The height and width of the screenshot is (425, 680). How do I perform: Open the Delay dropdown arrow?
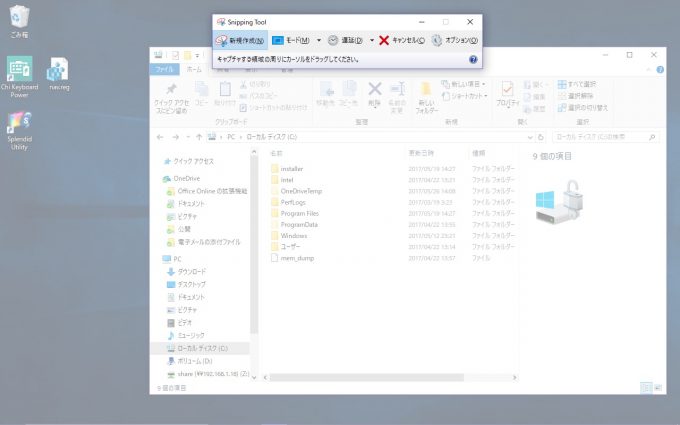pos(372,40)
